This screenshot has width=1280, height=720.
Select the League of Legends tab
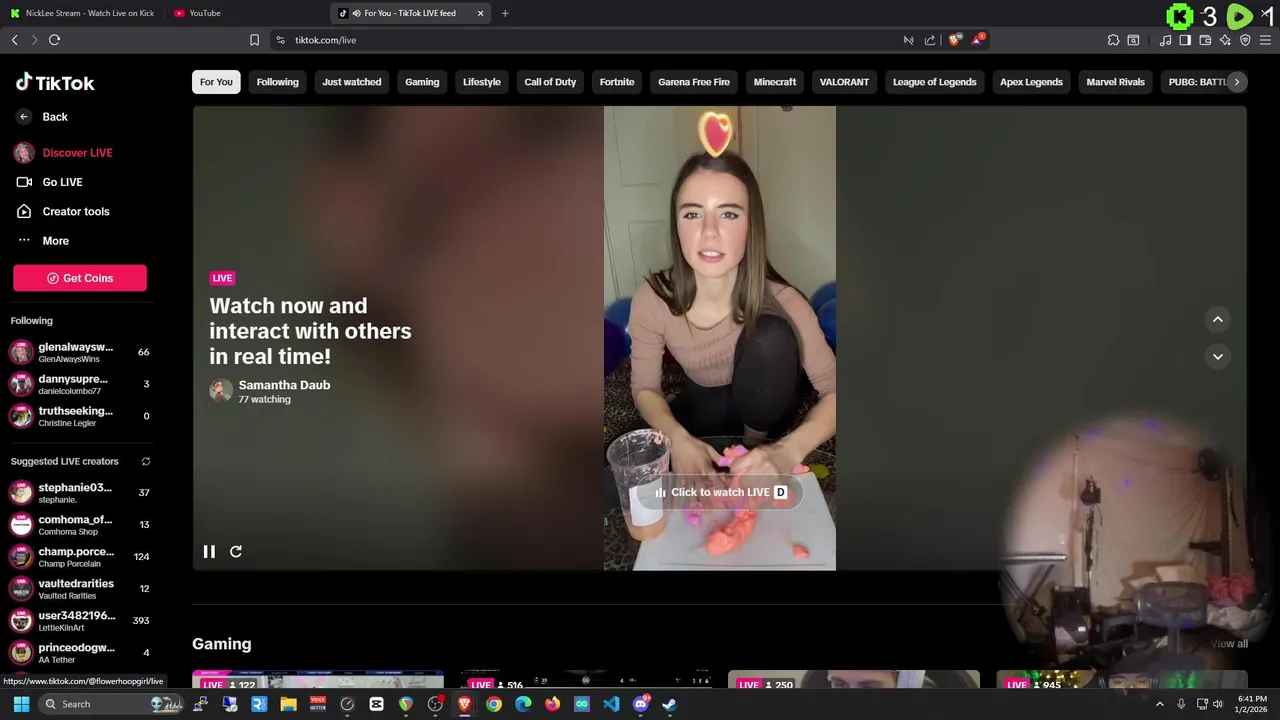[934, 82]
